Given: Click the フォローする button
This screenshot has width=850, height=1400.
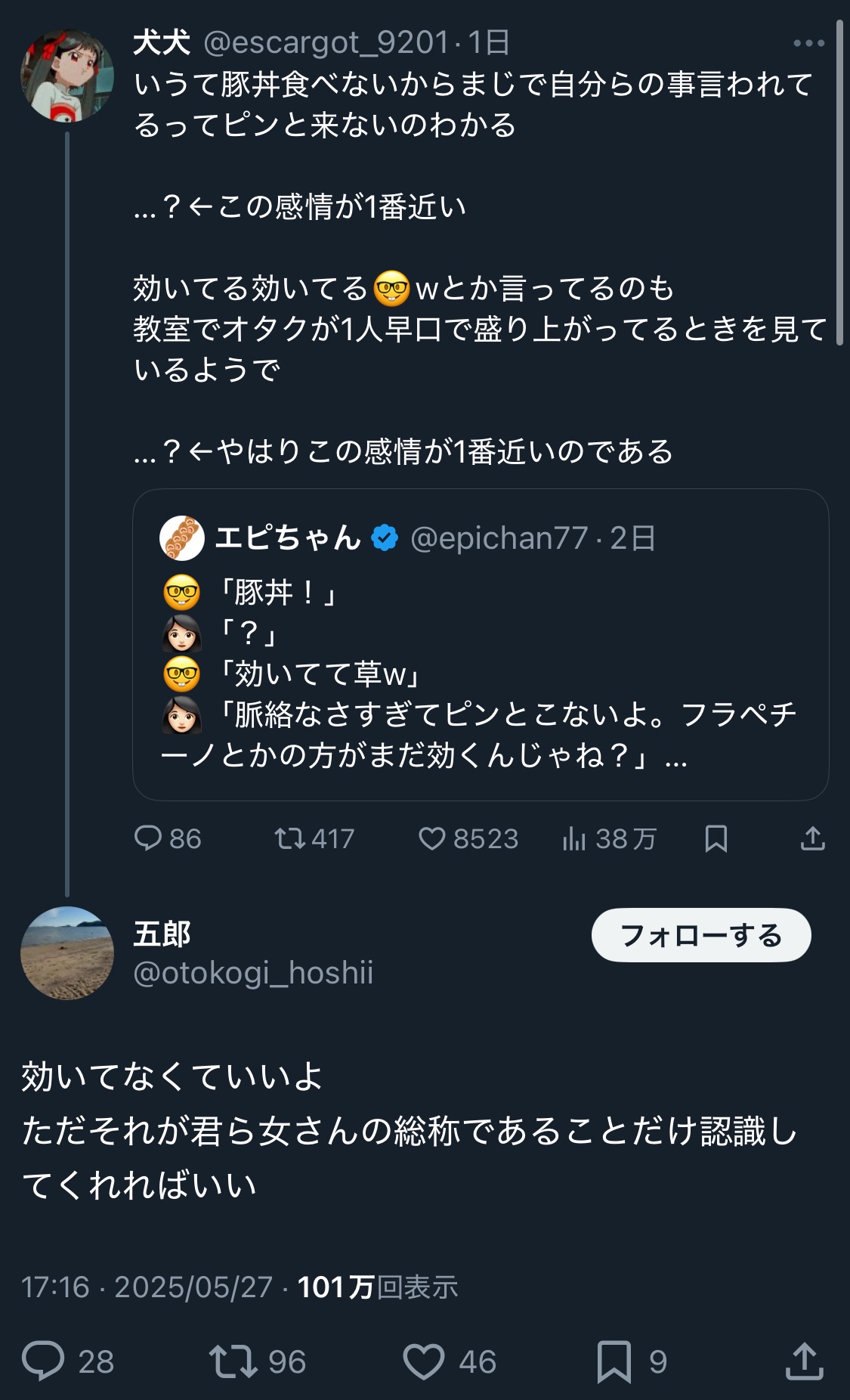Looking at the screenshot, I should pos(700,935).
